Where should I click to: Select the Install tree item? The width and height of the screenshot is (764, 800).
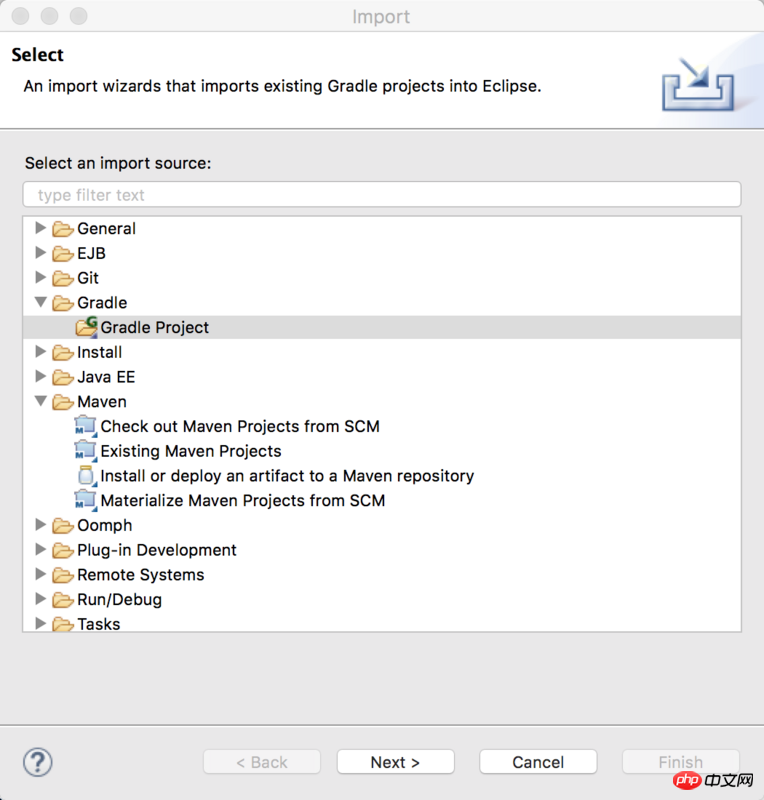click(x=100, y=352)
